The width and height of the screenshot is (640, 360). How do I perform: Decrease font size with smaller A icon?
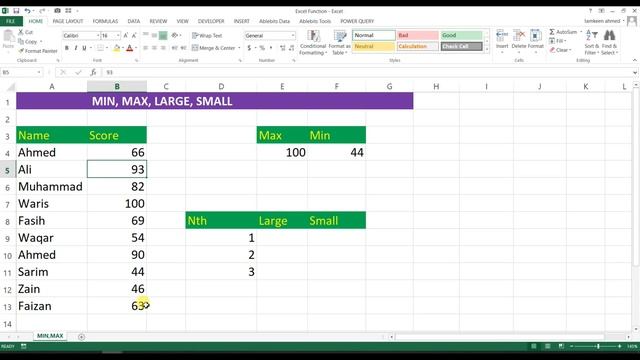pos(134,36)
